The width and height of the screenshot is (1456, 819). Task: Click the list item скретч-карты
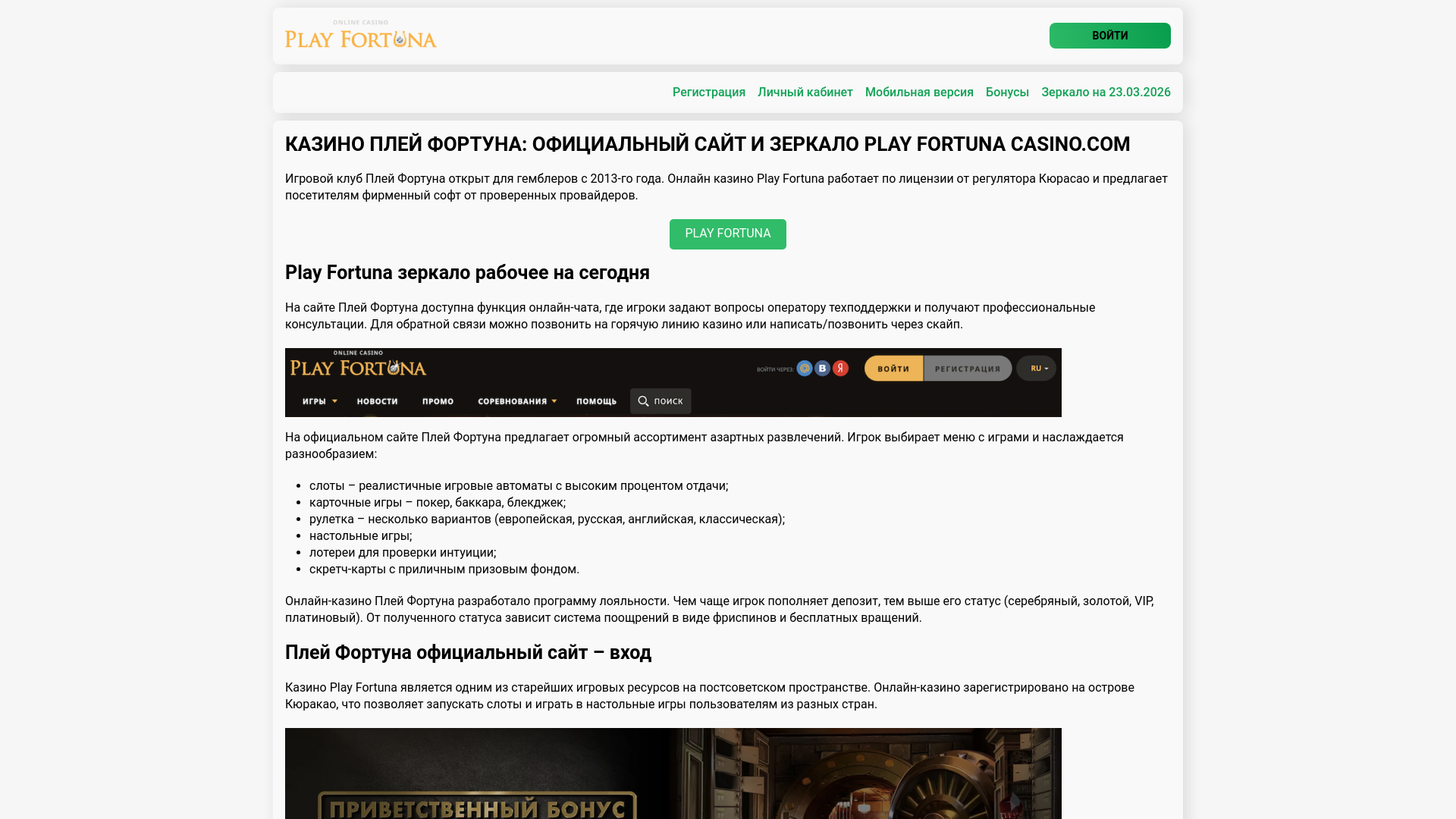444,570
